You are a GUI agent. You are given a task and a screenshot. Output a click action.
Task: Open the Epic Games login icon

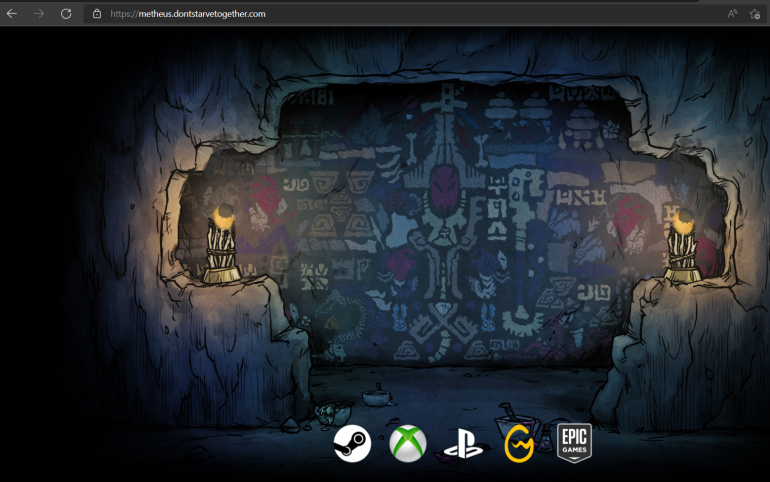click(574, 443)
